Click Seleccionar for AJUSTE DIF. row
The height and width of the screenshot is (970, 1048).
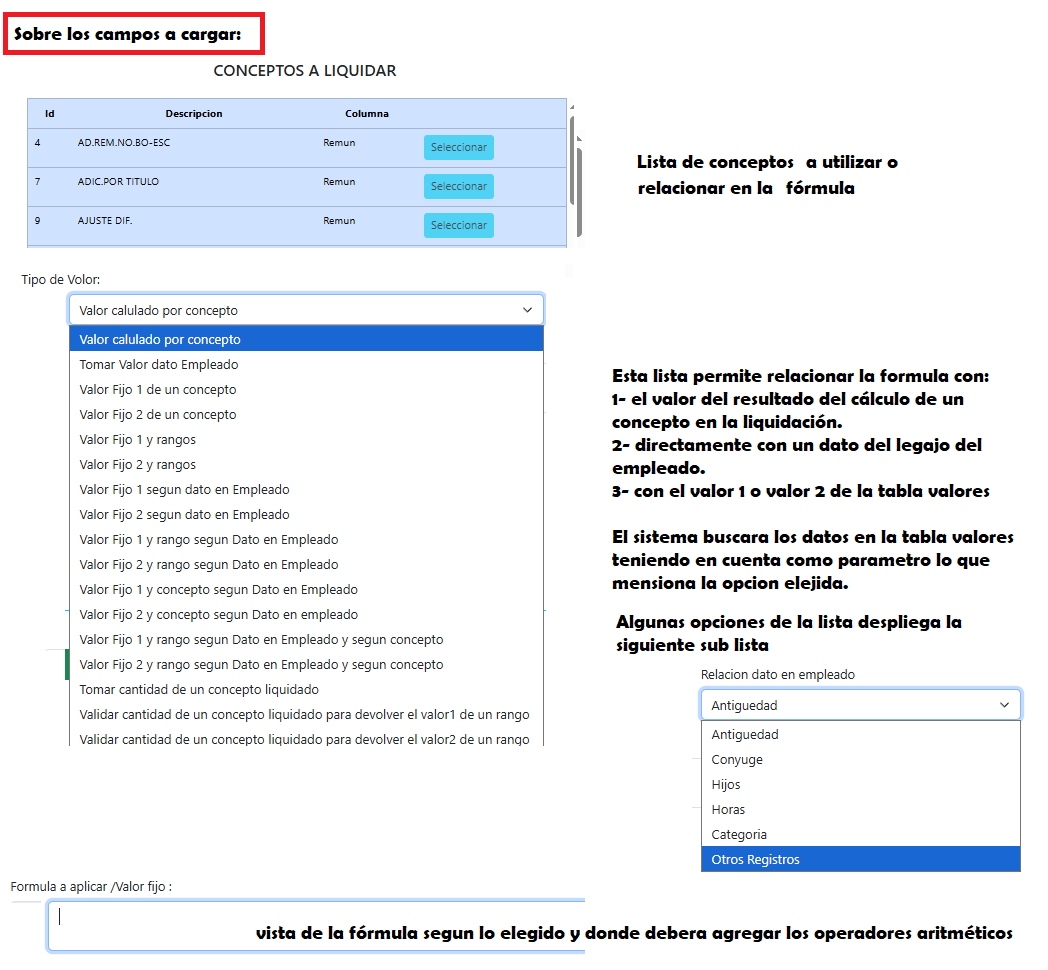tap(458, 225)
